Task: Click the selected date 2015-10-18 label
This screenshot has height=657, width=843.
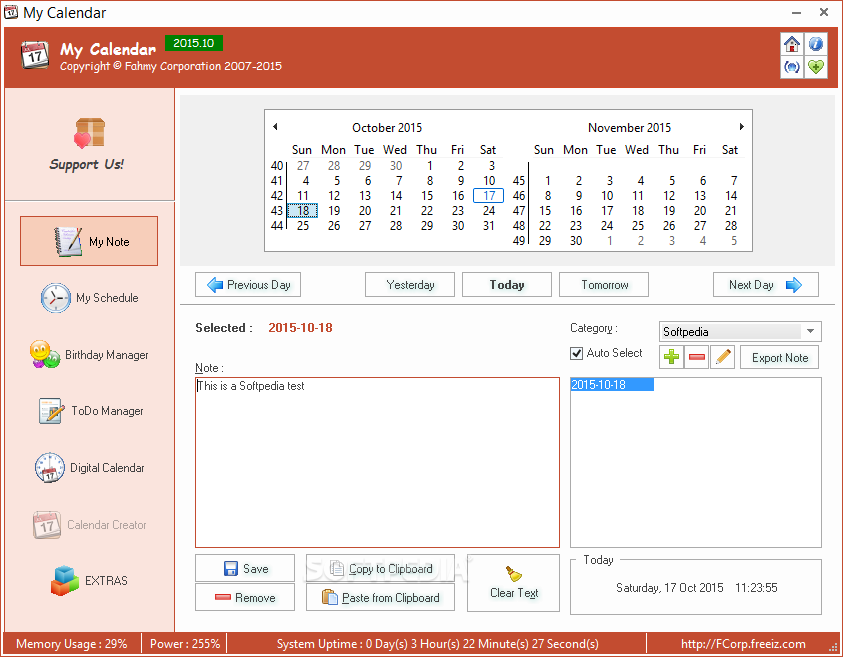Action: pyautogui.click(x=300, y=327)
